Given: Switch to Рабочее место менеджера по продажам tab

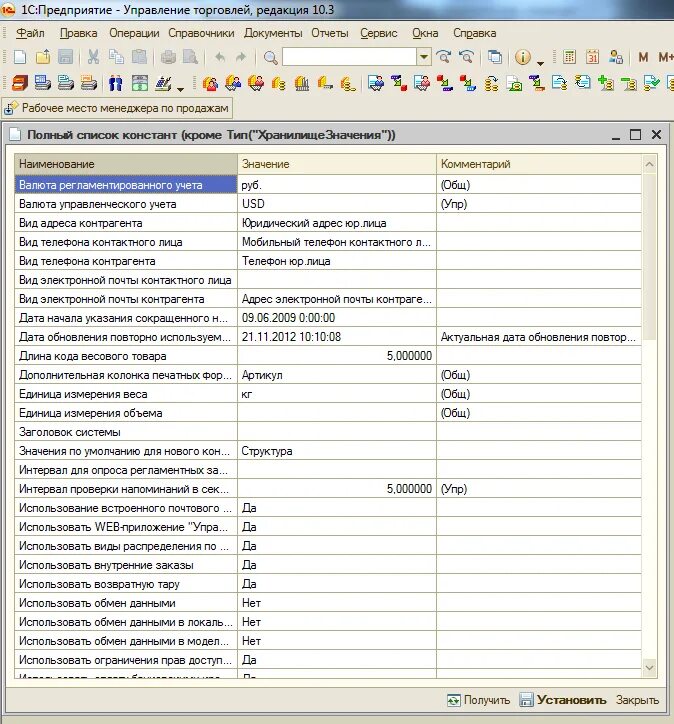Looking at the screenshot, I should click(117, 108).
